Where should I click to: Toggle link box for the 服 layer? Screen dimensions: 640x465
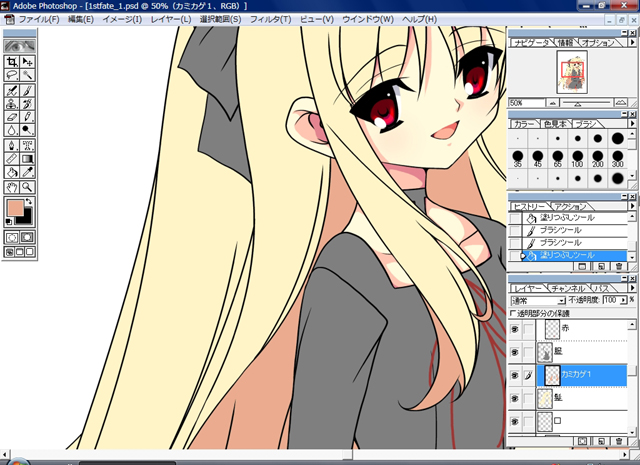click(x=528, y=352)
